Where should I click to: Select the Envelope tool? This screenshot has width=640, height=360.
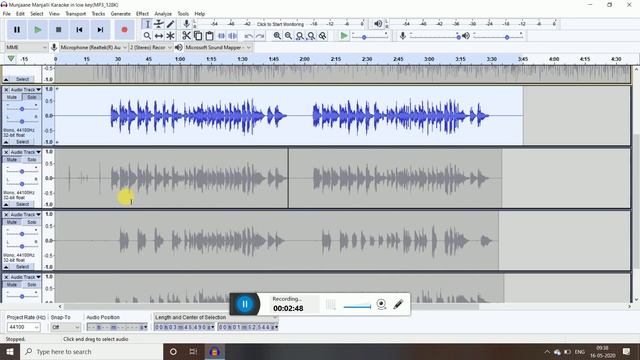[x=159, y=24]
